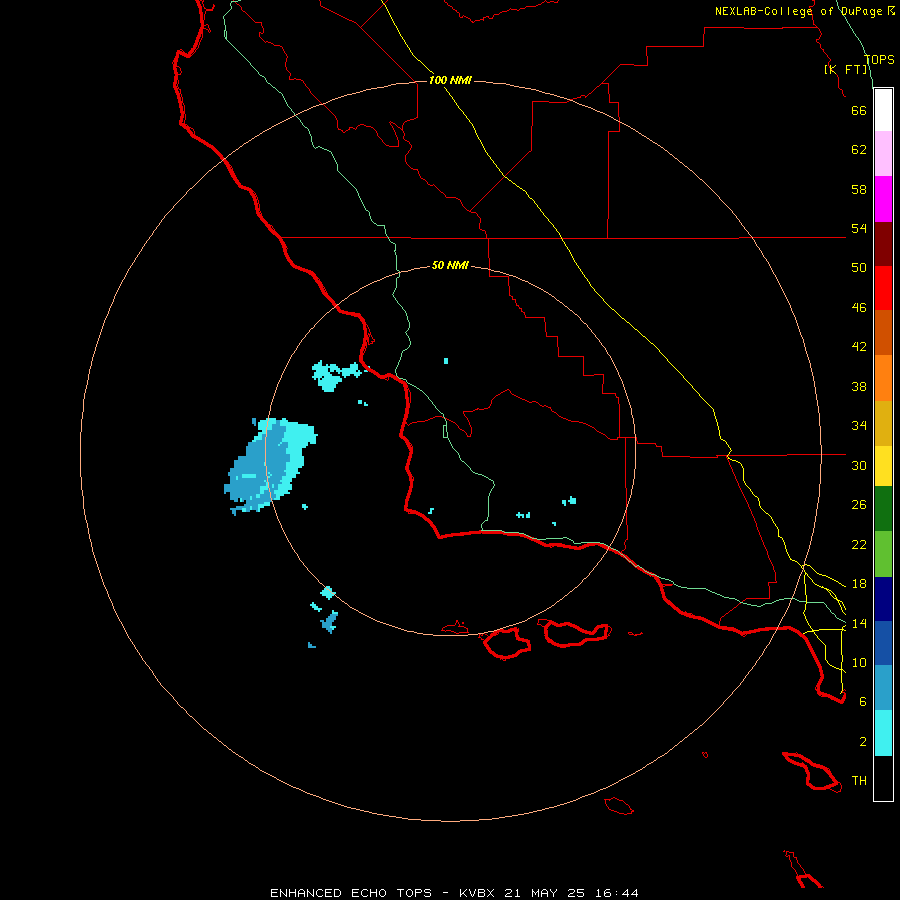The height and width of the screenshot is (900, 900).
Task: Click the light pink 62 kft legend swatch
Action: (x=883, y=153)
